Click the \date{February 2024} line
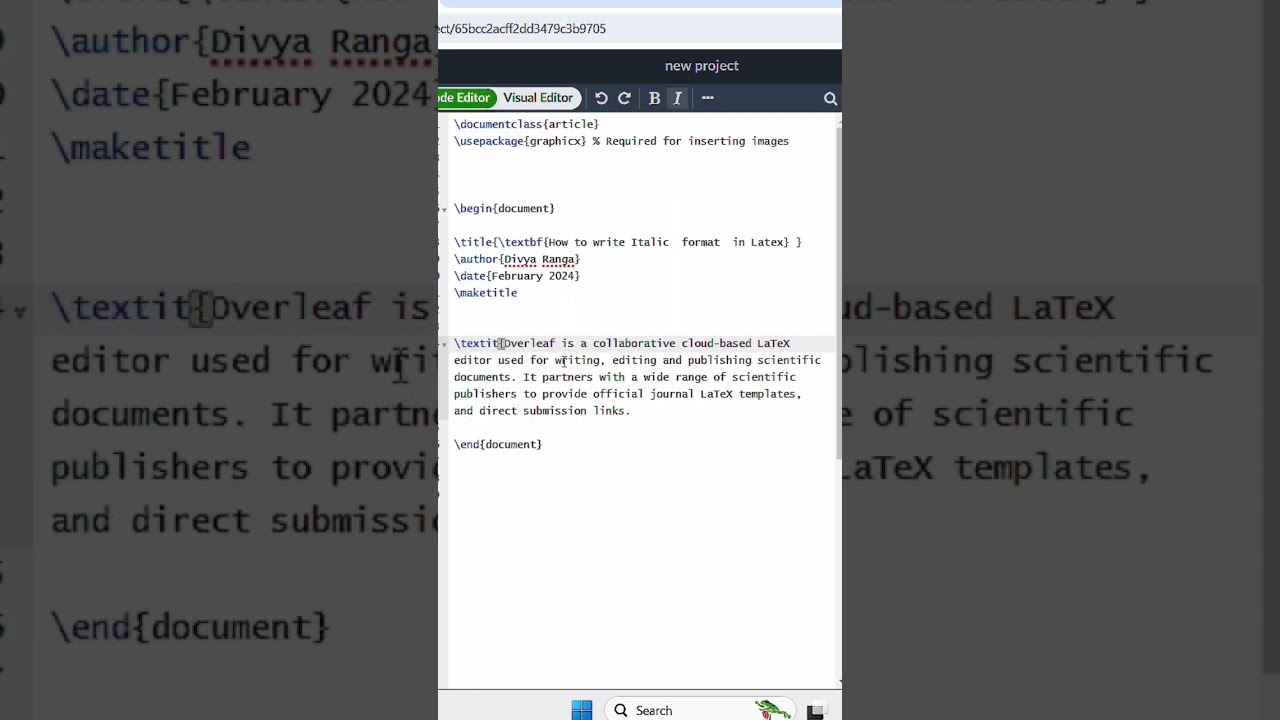 (x=517, y=276)
